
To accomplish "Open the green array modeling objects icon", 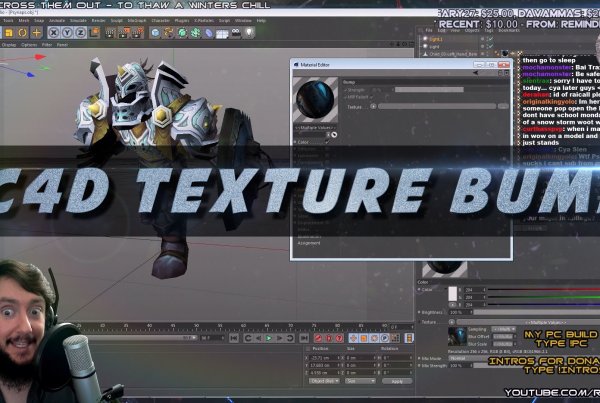I will [196, 33].
